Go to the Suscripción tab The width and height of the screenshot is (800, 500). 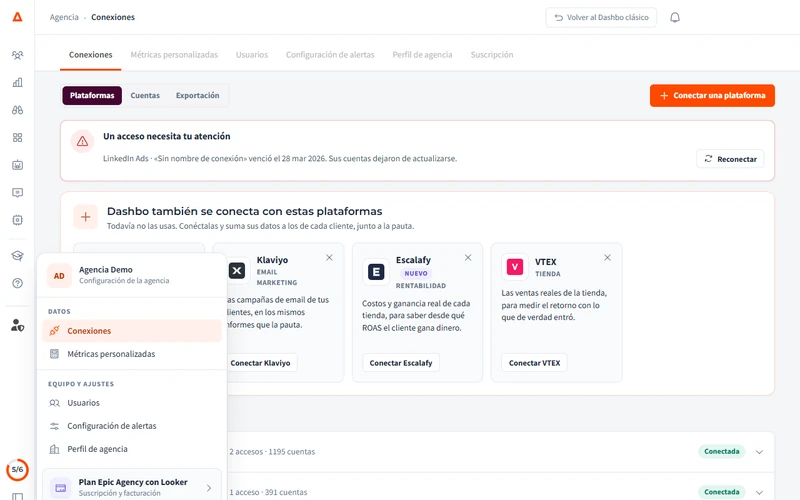[x=492, y=55]
